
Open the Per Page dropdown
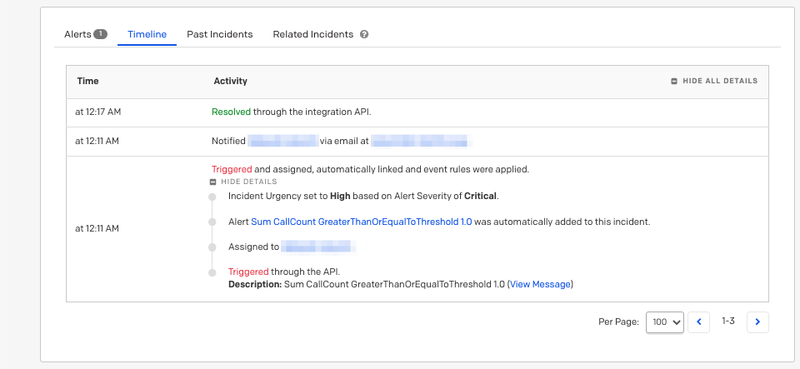665,322
